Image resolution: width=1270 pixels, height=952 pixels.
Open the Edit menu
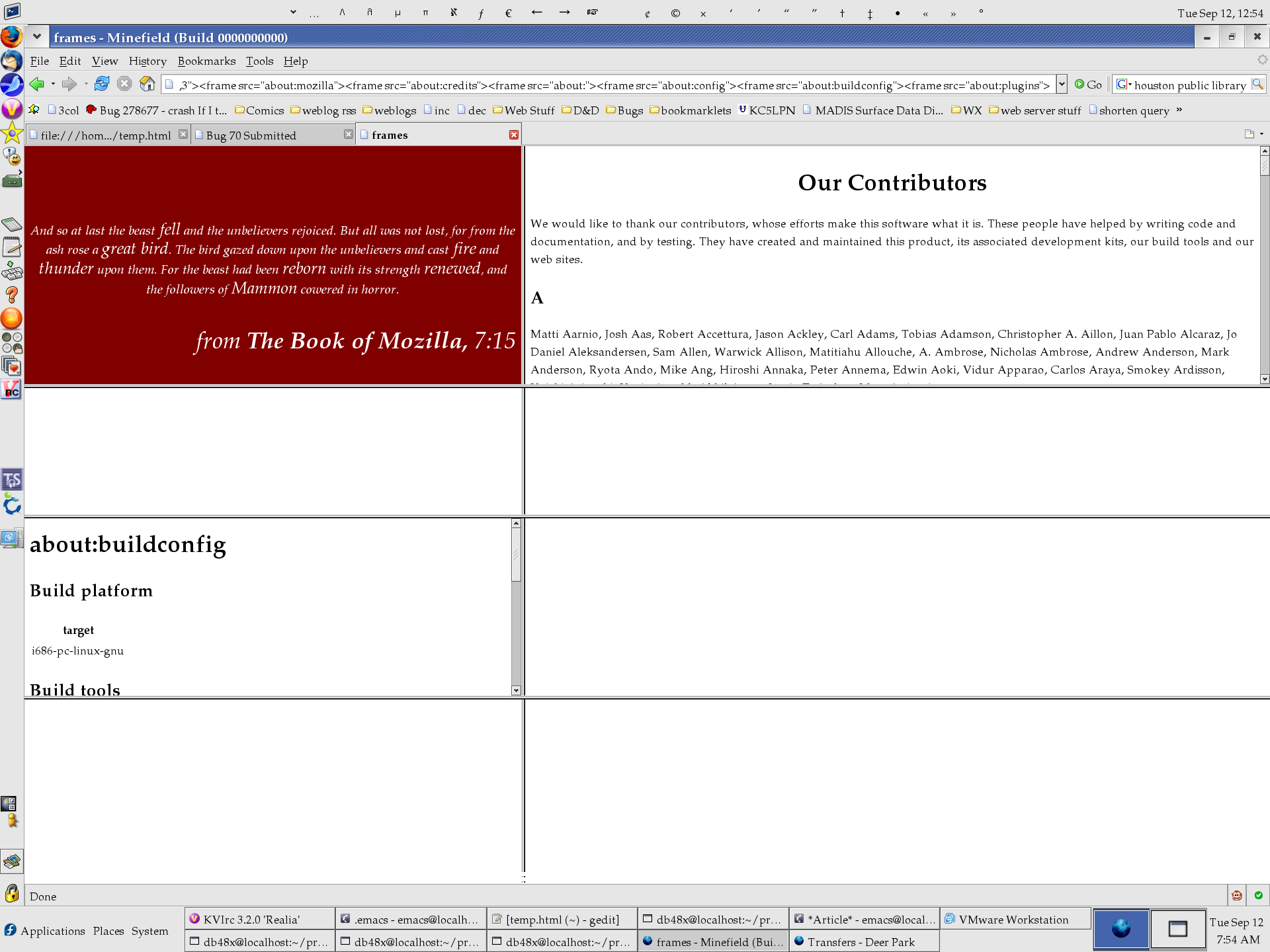click(x=70, y=61)
